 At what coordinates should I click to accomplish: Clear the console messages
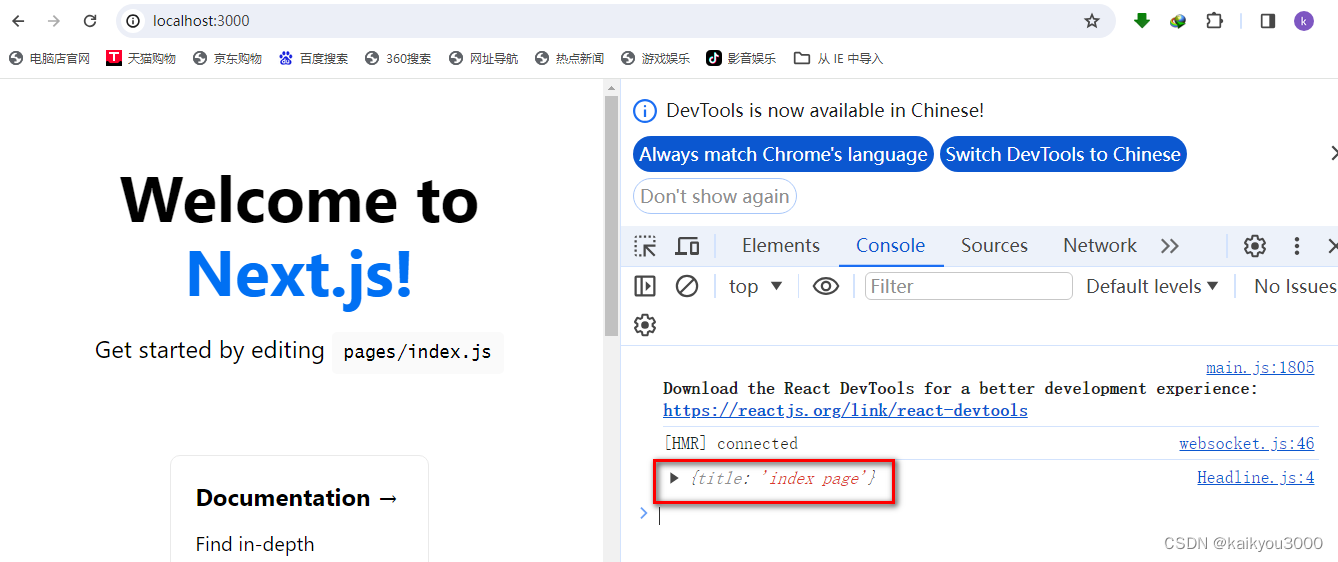pos(687,287)
